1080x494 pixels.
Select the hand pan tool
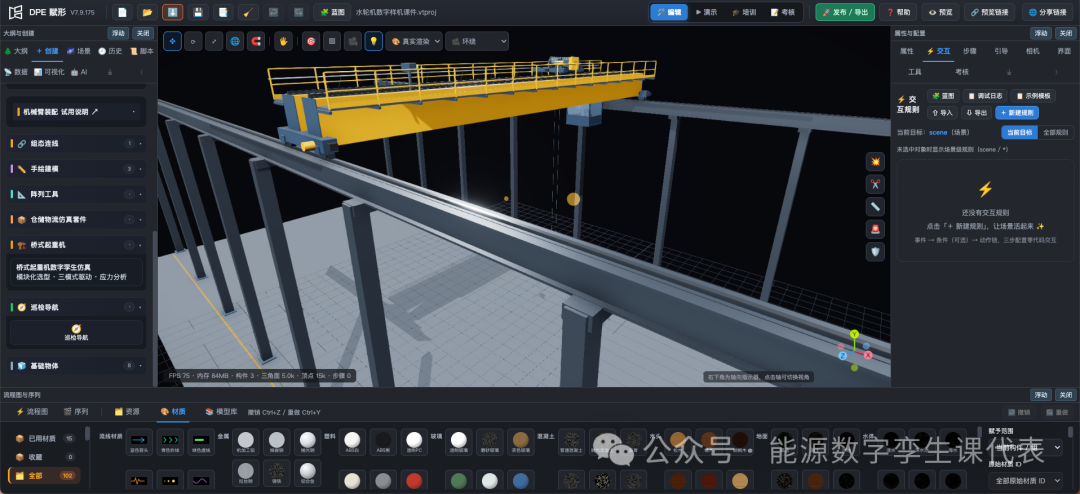tap(284, 41)
